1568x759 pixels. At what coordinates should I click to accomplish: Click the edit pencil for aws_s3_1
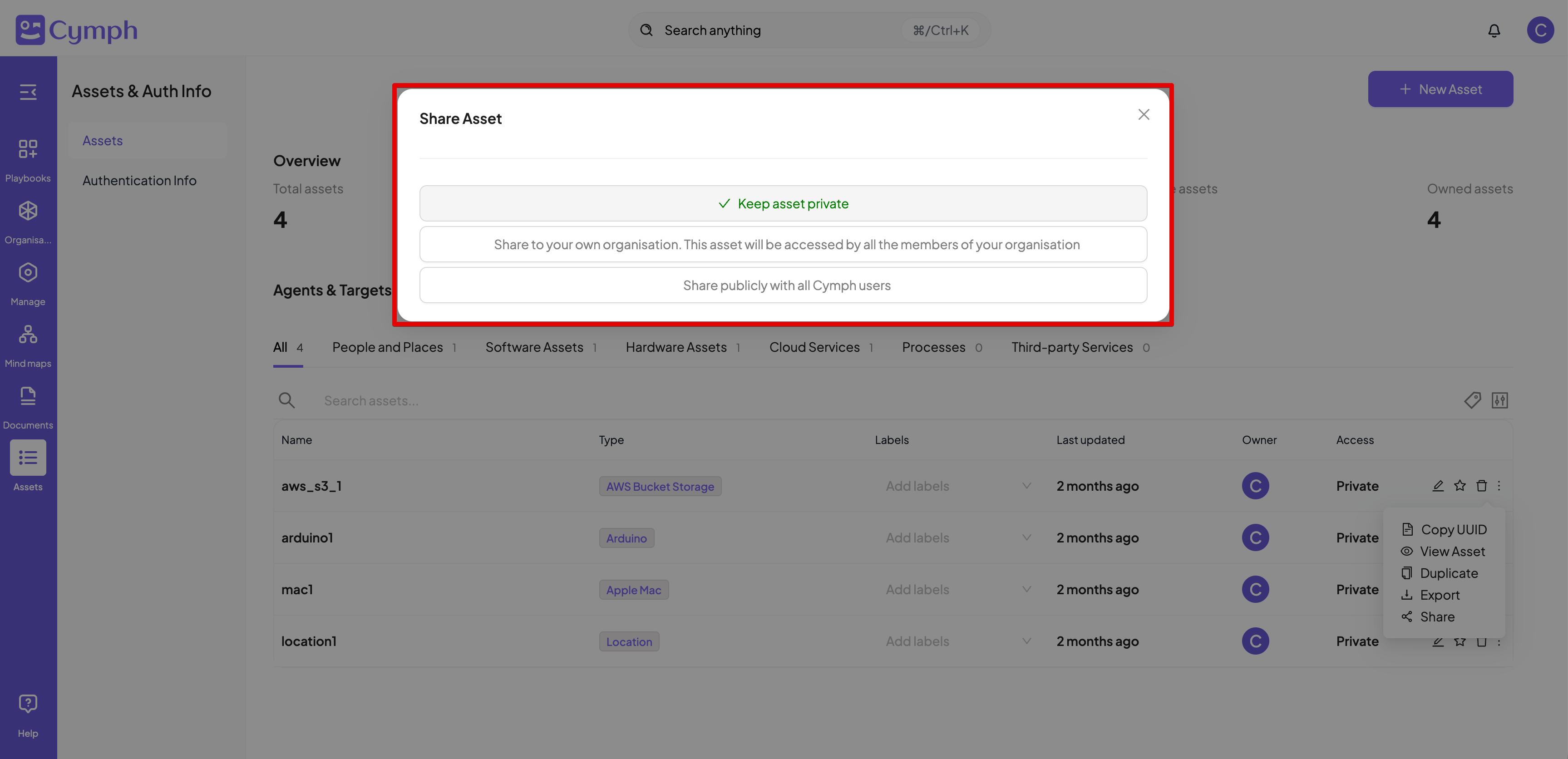pyautogui.click(x=1438, y=486)
